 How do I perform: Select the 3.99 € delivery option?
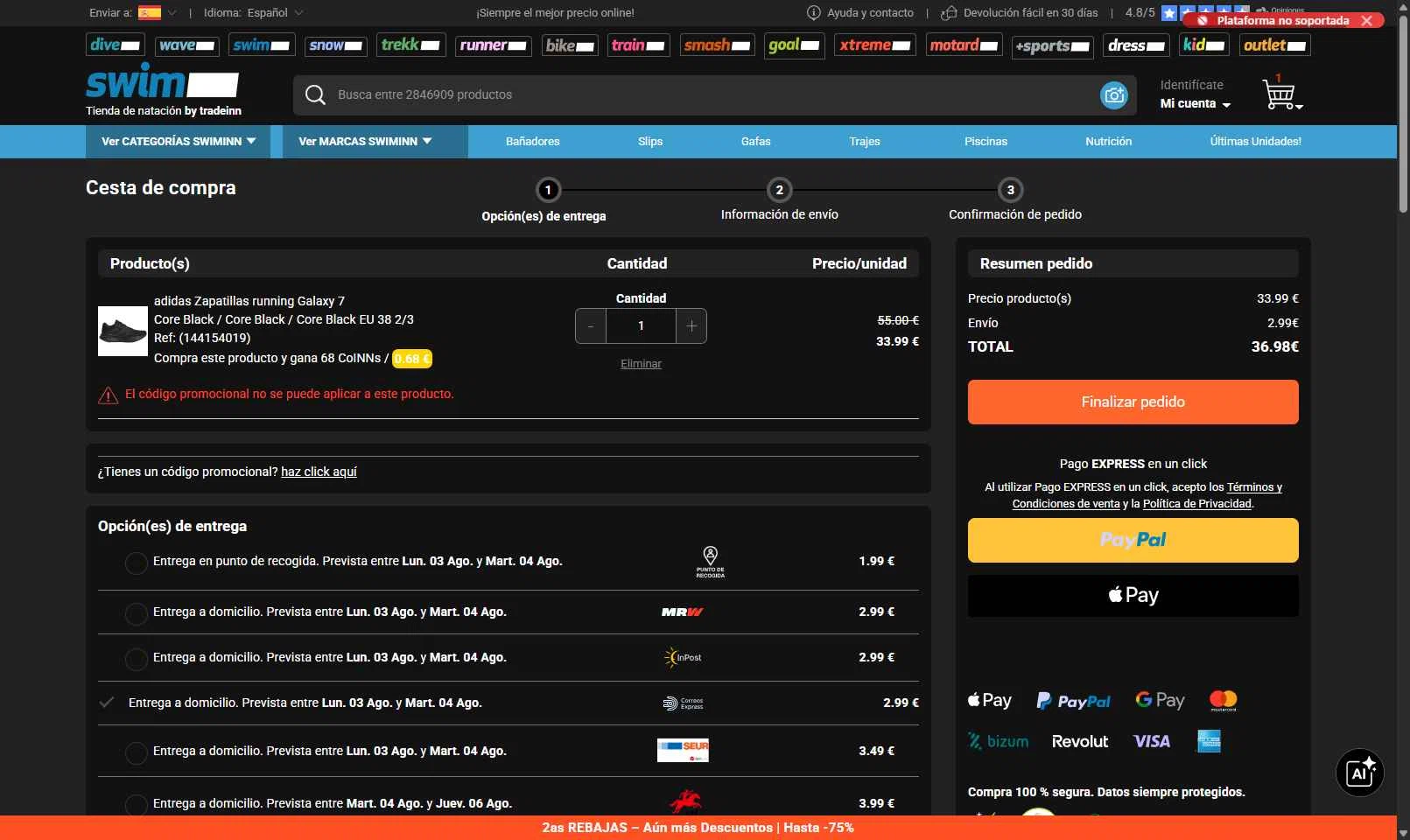point(136,805)
